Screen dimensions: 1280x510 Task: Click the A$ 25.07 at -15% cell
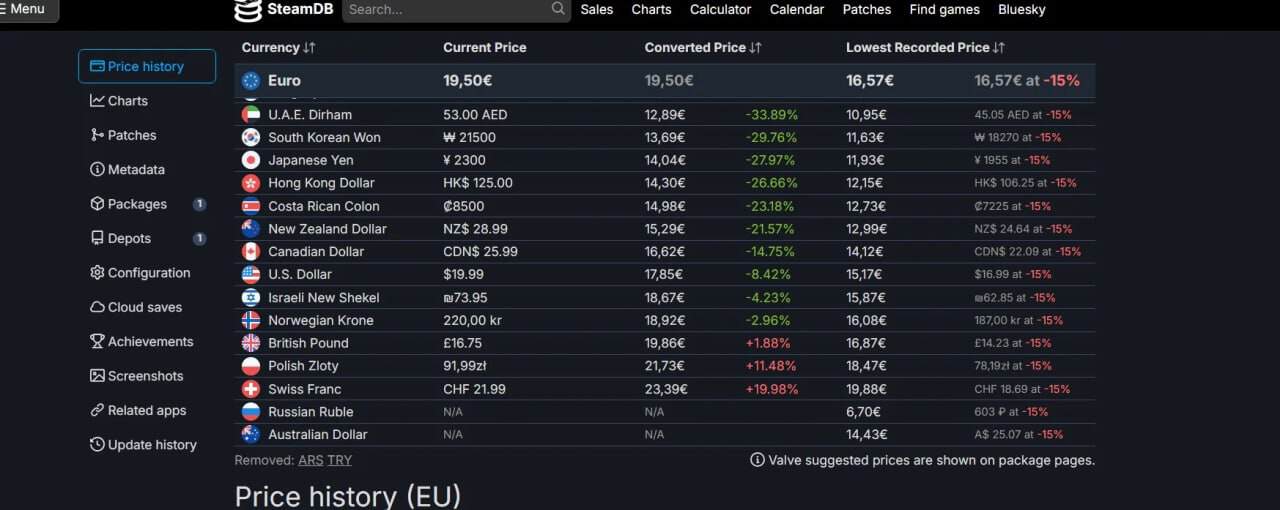(1019, 435)
